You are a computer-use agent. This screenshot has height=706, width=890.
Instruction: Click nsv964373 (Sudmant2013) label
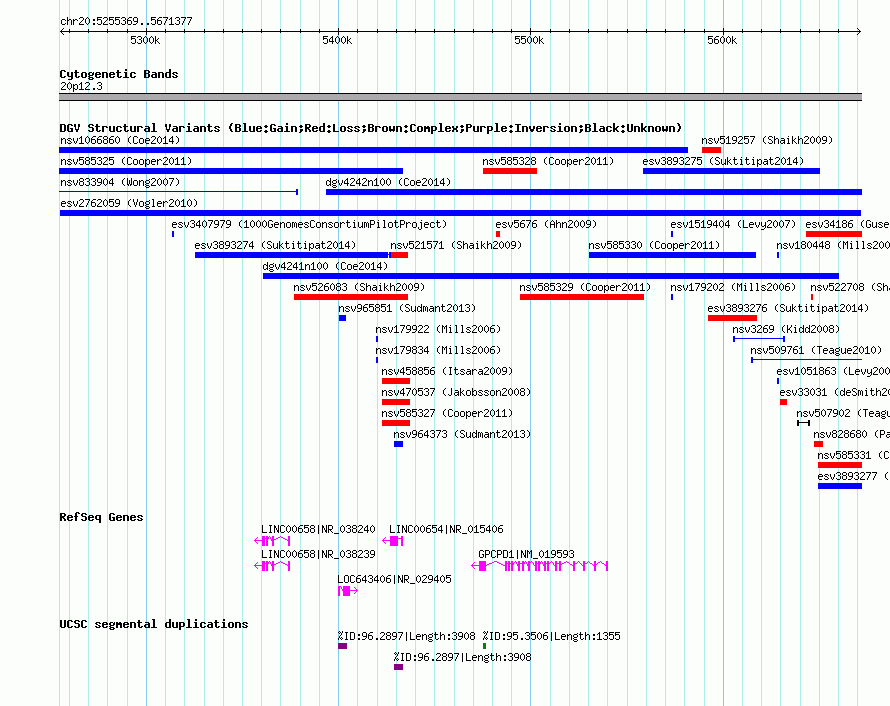coord(462,434)
